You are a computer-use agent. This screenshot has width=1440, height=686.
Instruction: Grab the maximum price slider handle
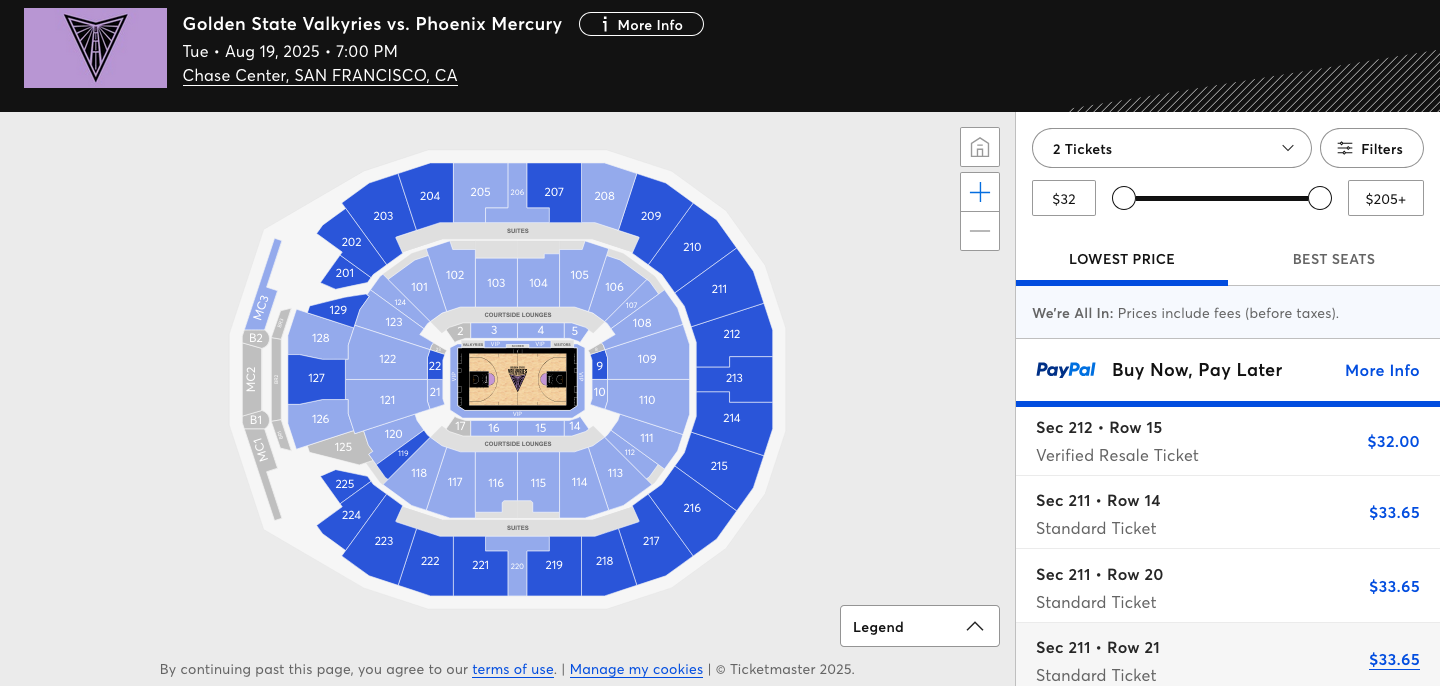click(1320, 198)
